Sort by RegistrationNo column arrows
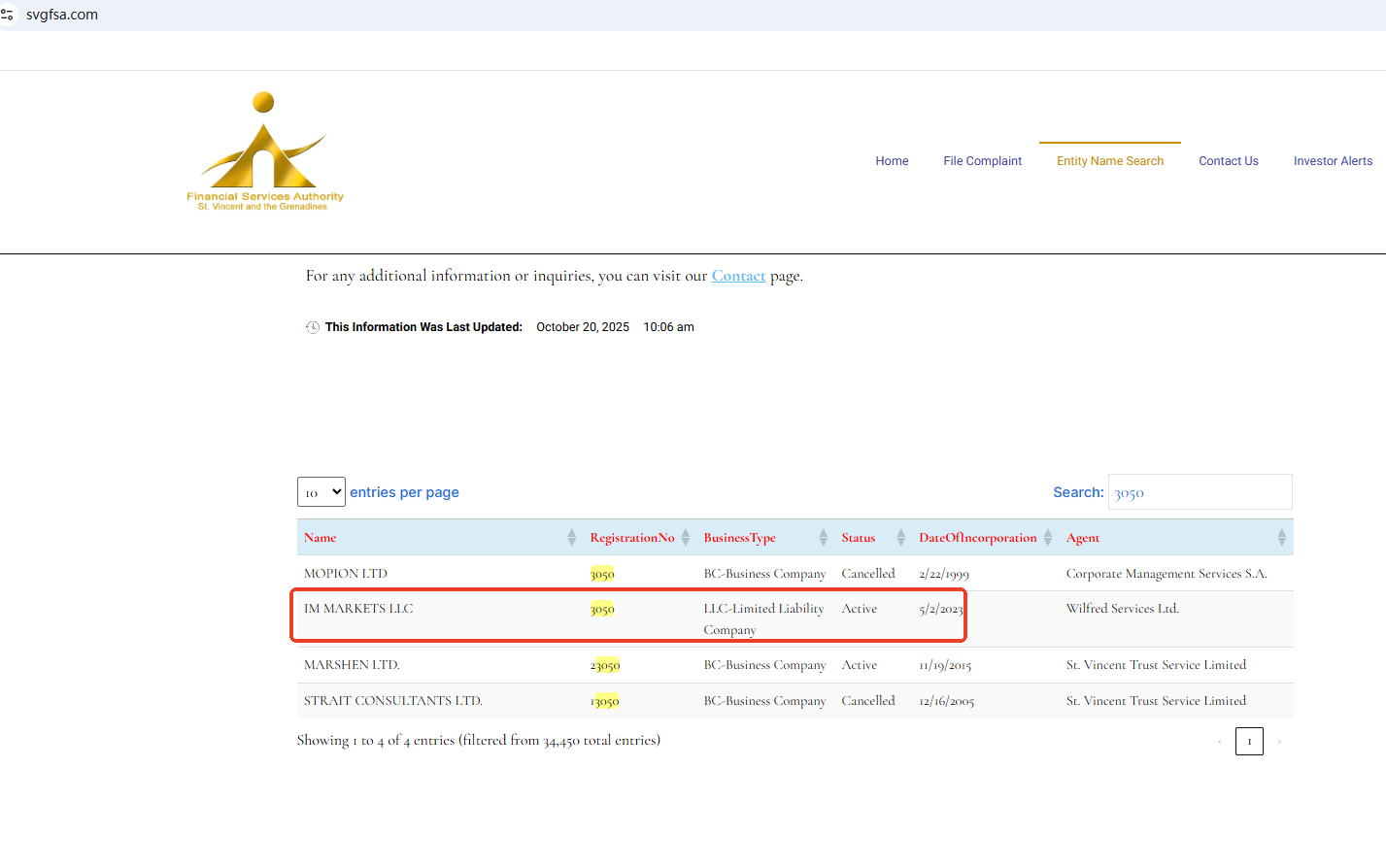The width and height of the screenshot is (1386, 868). 686,538
